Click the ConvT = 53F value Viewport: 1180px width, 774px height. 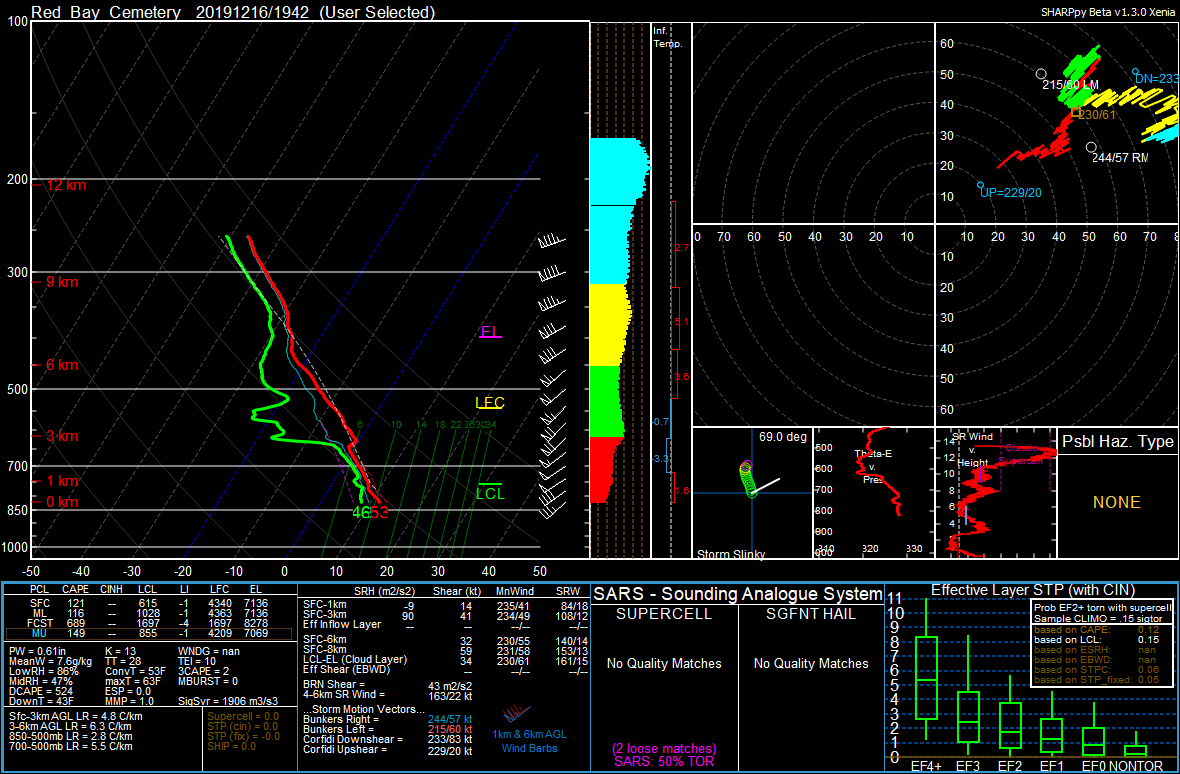click(x=133, y=671)
